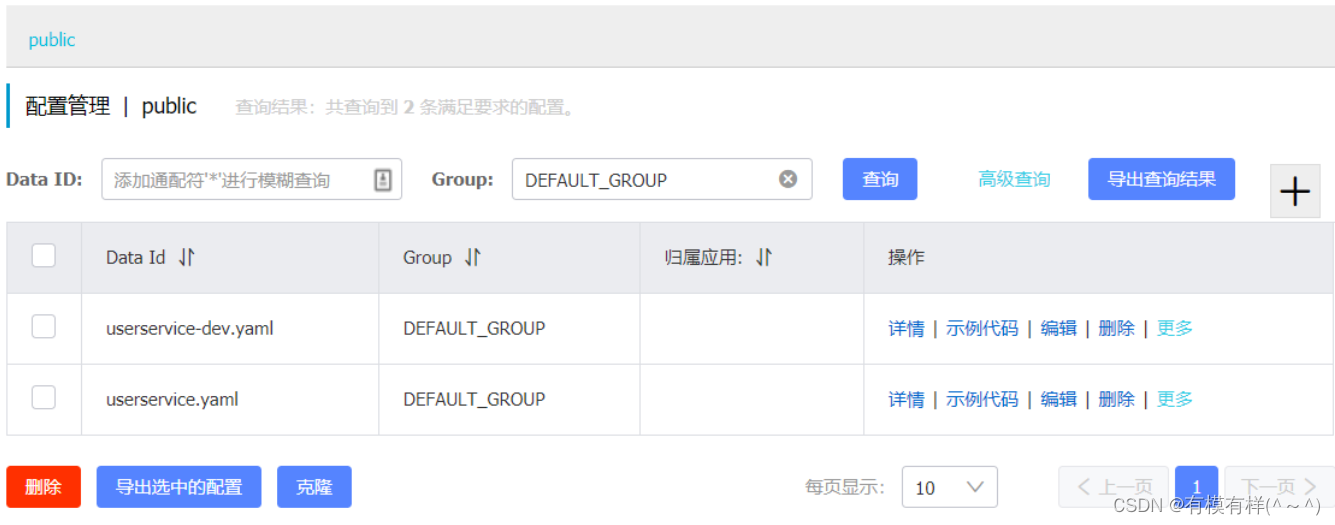Expand 更多 for userservice-dev.yaml
Screen dimensions: 1335x525
tap(1175, 328)
